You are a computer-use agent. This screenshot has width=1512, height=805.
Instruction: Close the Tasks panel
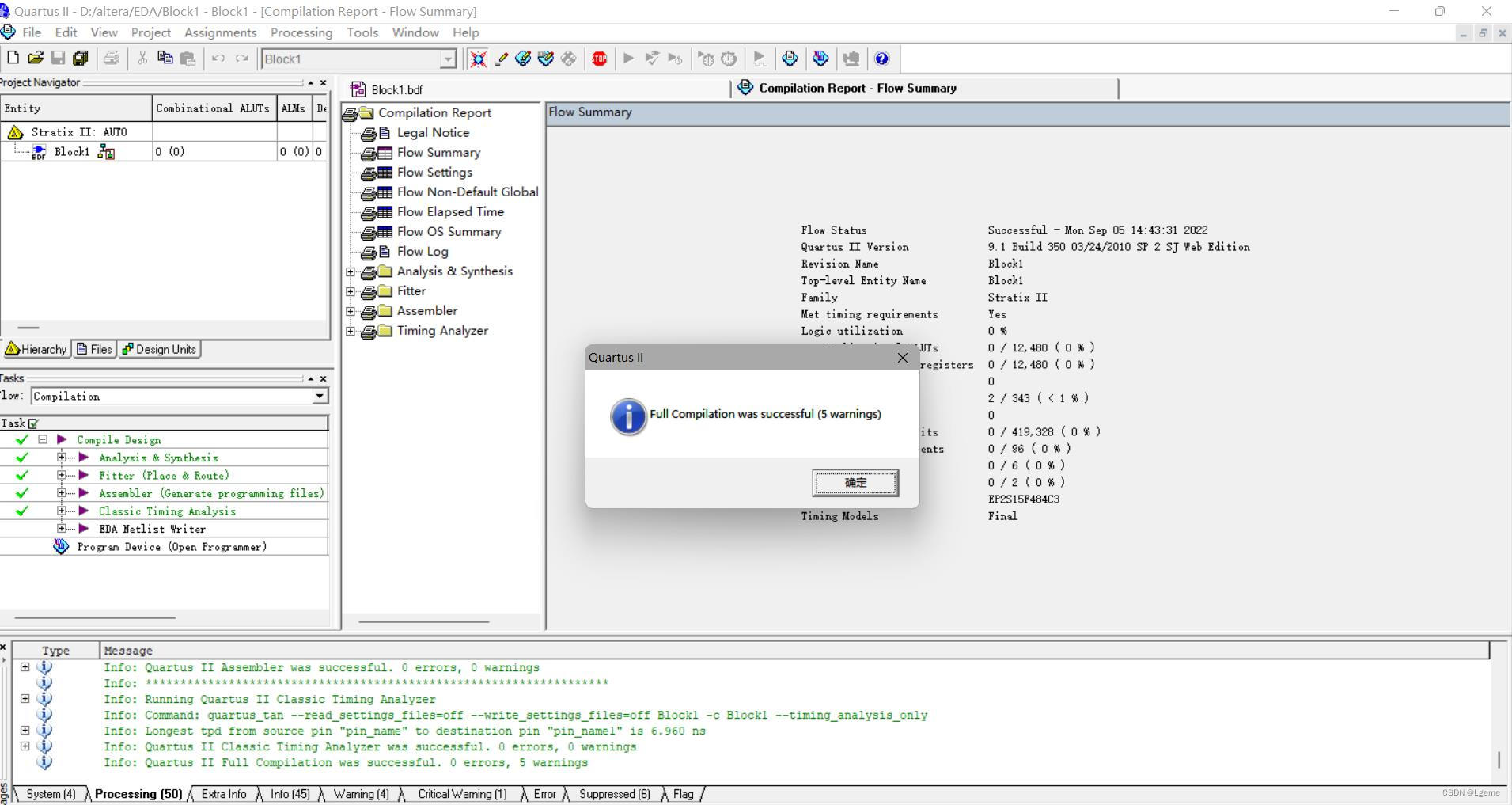(x=323, y=378)
